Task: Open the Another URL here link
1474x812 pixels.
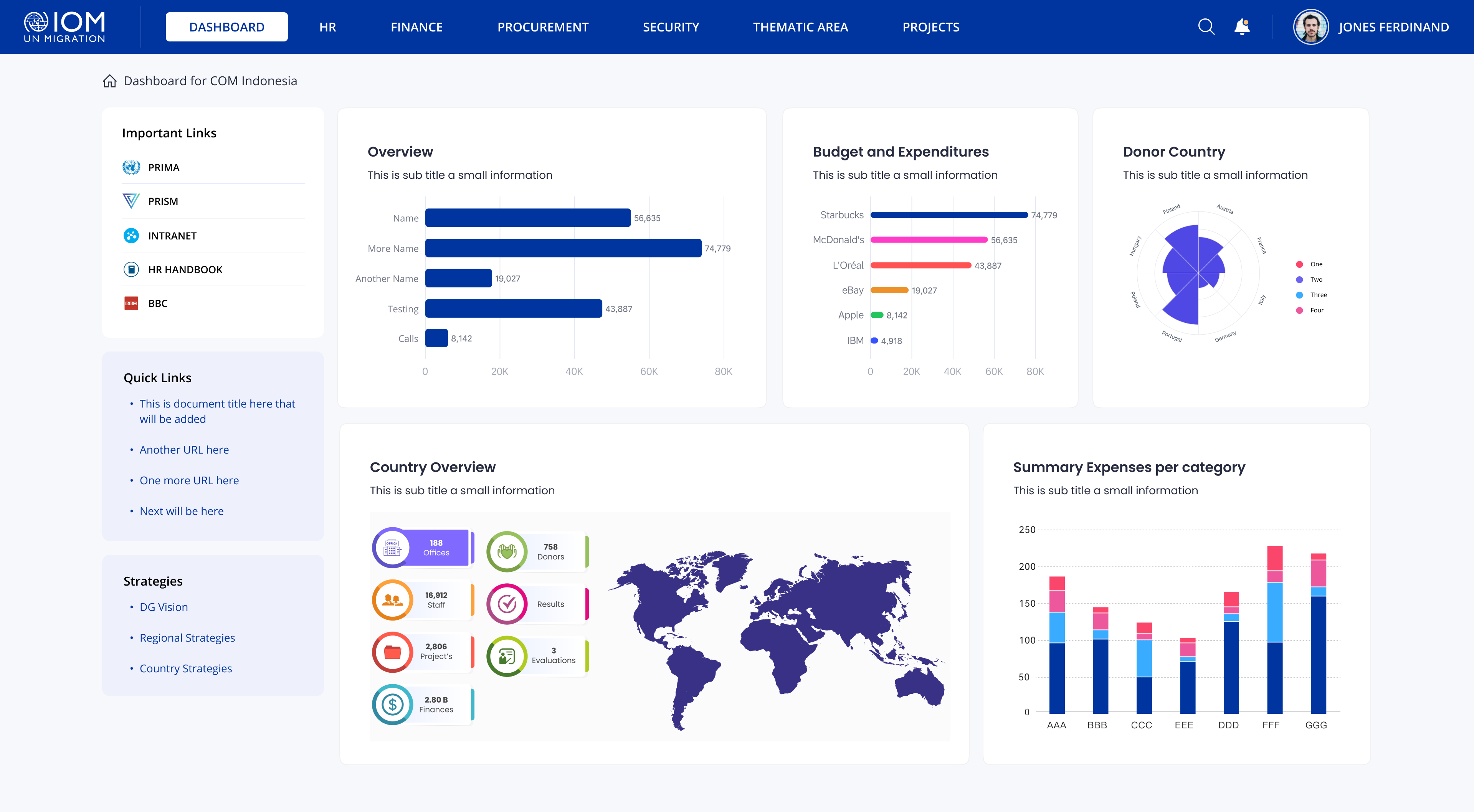Action: tap(184, 450)
